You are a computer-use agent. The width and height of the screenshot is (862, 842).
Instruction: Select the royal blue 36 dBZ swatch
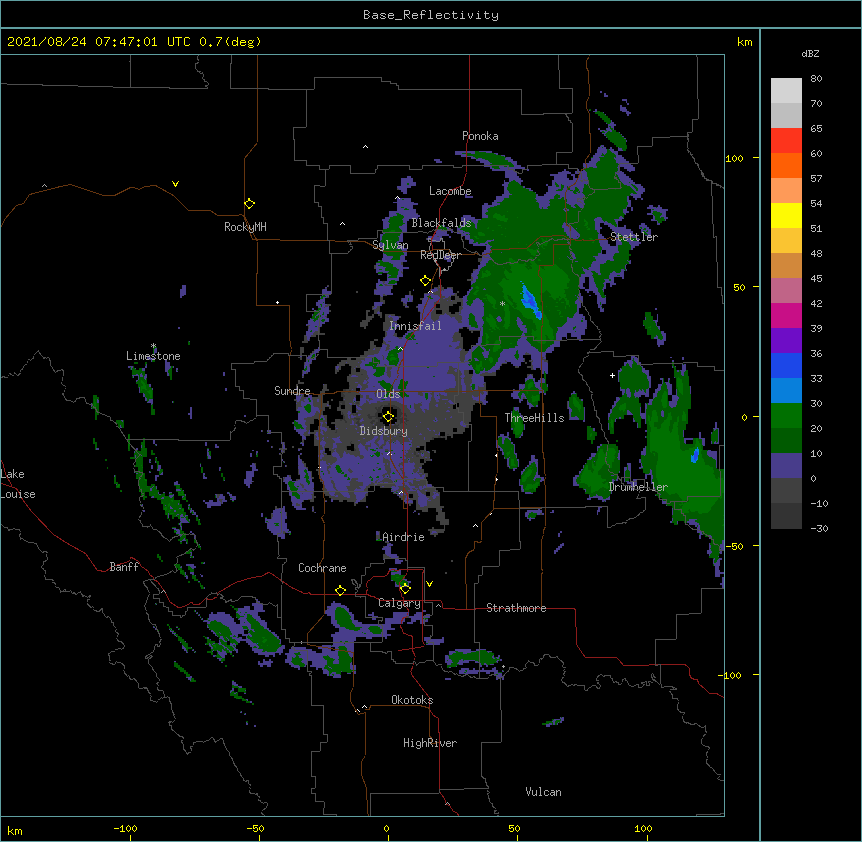[x=786, y=365]
